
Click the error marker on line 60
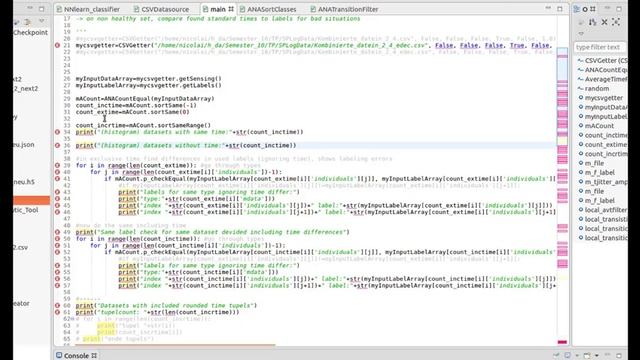click(58, 305)
